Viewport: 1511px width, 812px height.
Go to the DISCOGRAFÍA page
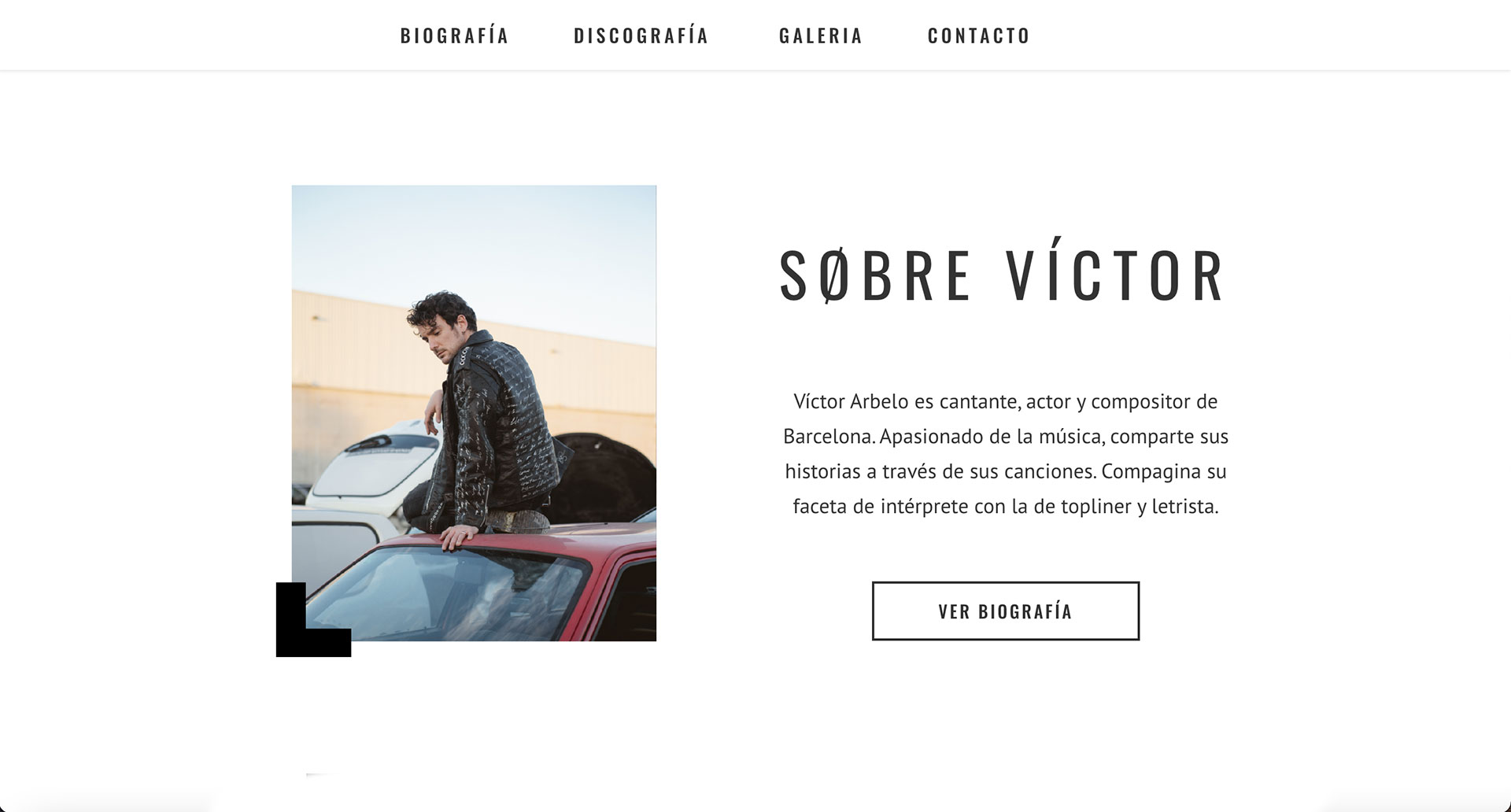pos(641,35)
